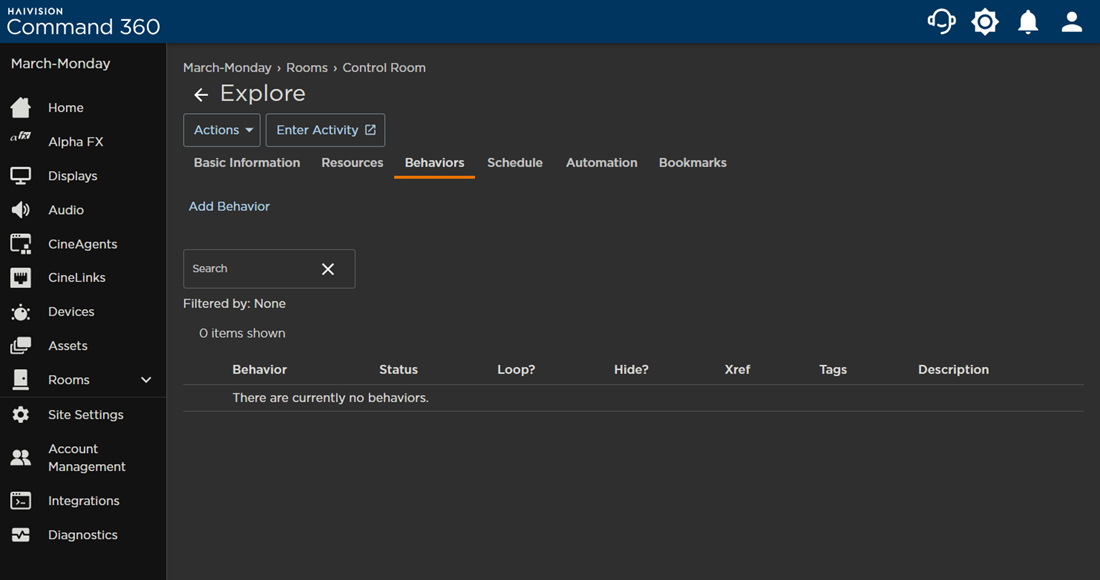Click the Audio speaker icon
Image resolution: width=1100 pixels, height=580 pixels.
(x=20, y=210)
